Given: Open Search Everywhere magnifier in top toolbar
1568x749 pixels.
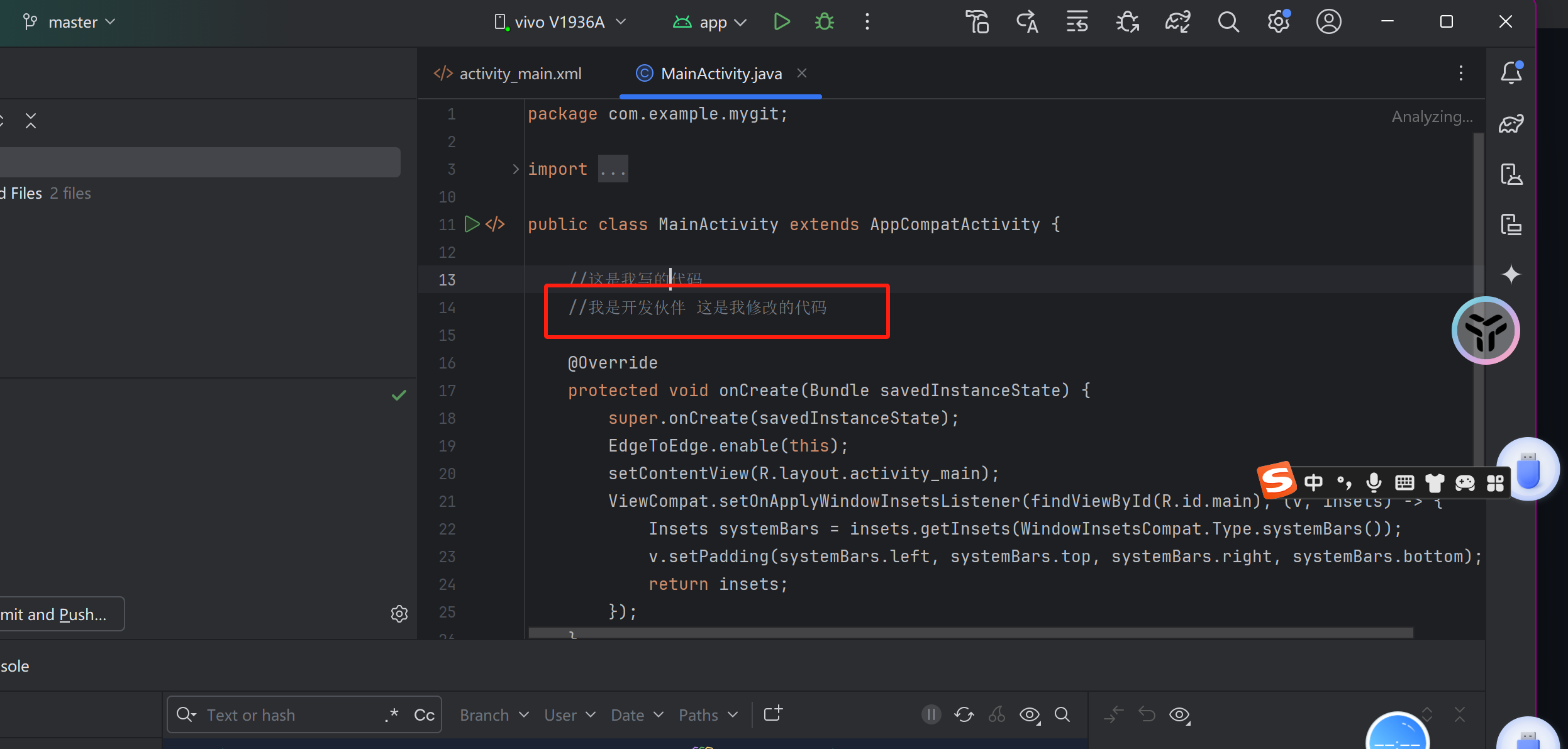Looking at the screenshot, I should tap(1228, 22).
